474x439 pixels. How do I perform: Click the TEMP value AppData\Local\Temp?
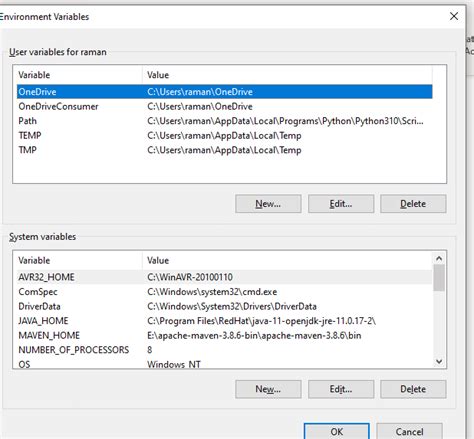(x=224, y=136)
